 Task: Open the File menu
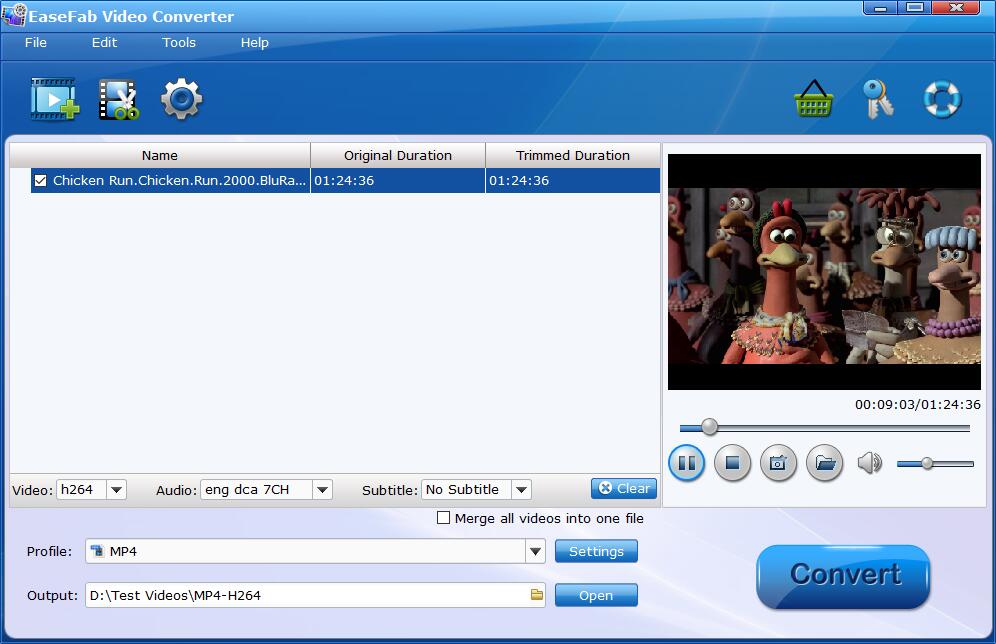[x=36, y=43]
